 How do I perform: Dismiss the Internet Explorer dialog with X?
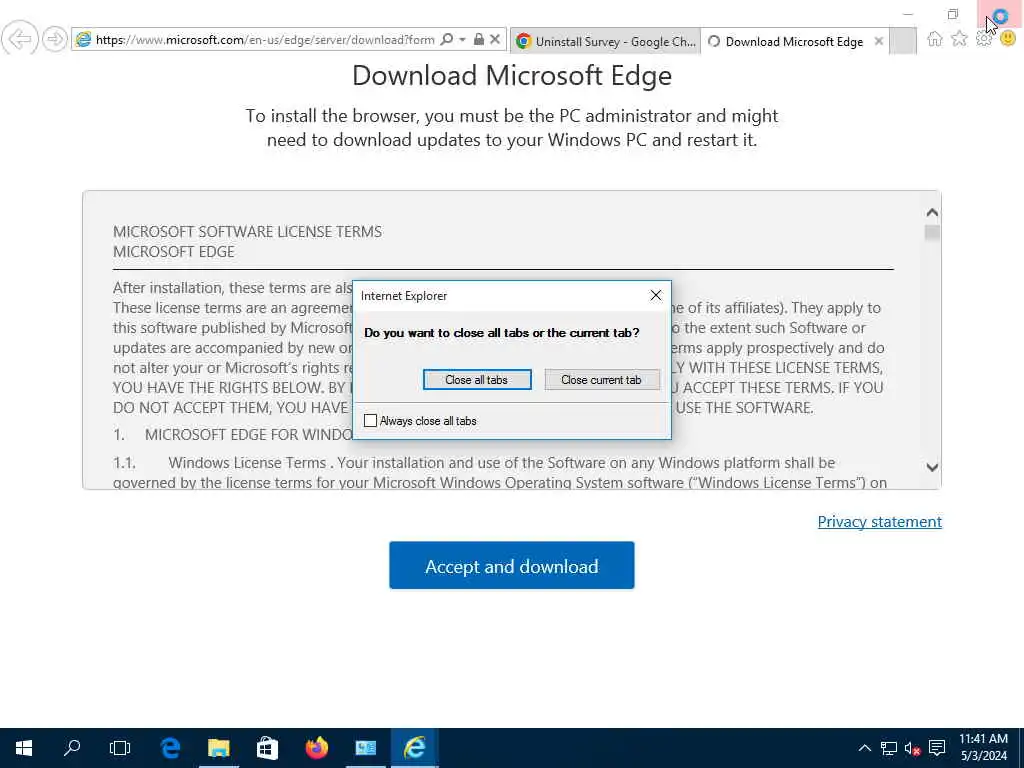656,296
